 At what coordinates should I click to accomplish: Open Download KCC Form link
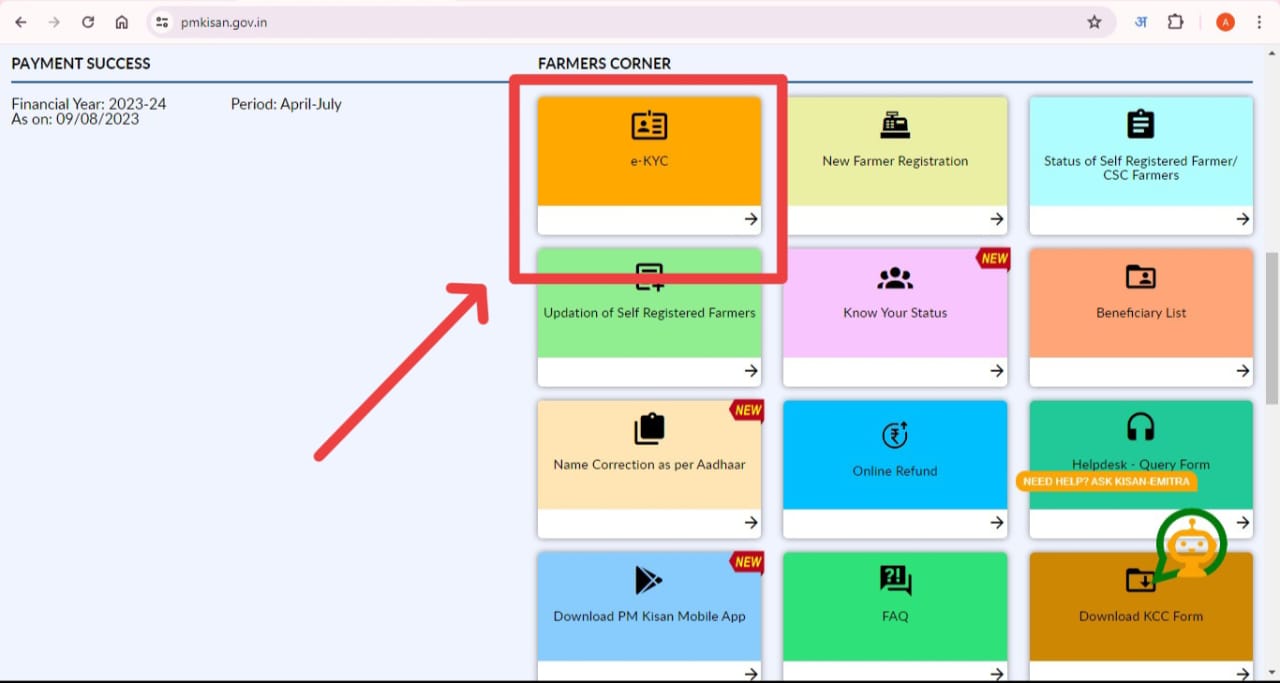tap(1141, 616)
